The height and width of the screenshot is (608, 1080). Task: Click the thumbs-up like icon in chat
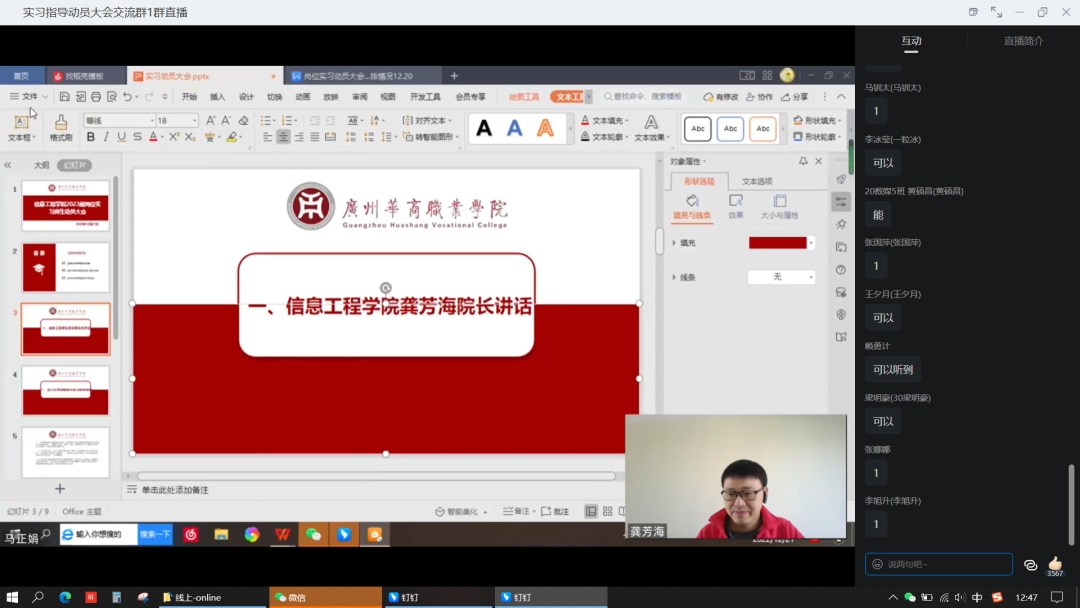click(x=1055, y=564)
